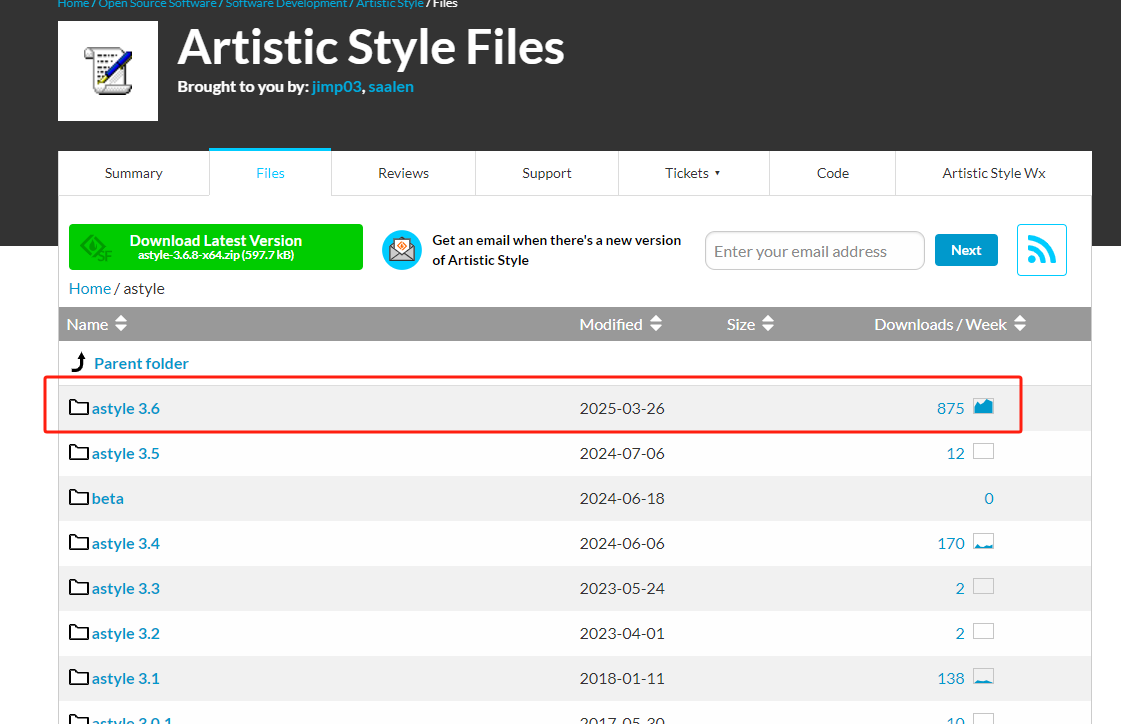Open the astyle 3.5 folder link
1121x724 pixels.
125,452
